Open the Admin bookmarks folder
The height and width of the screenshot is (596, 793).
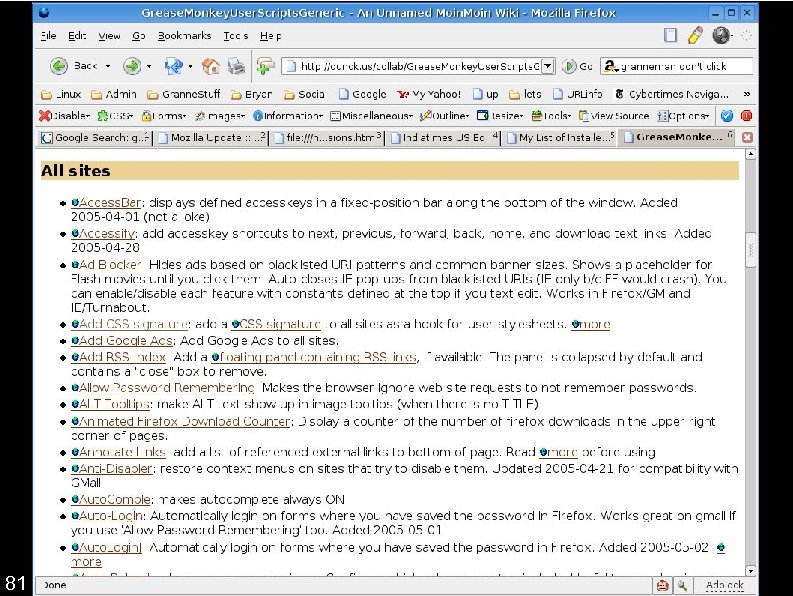coord(114,94)
